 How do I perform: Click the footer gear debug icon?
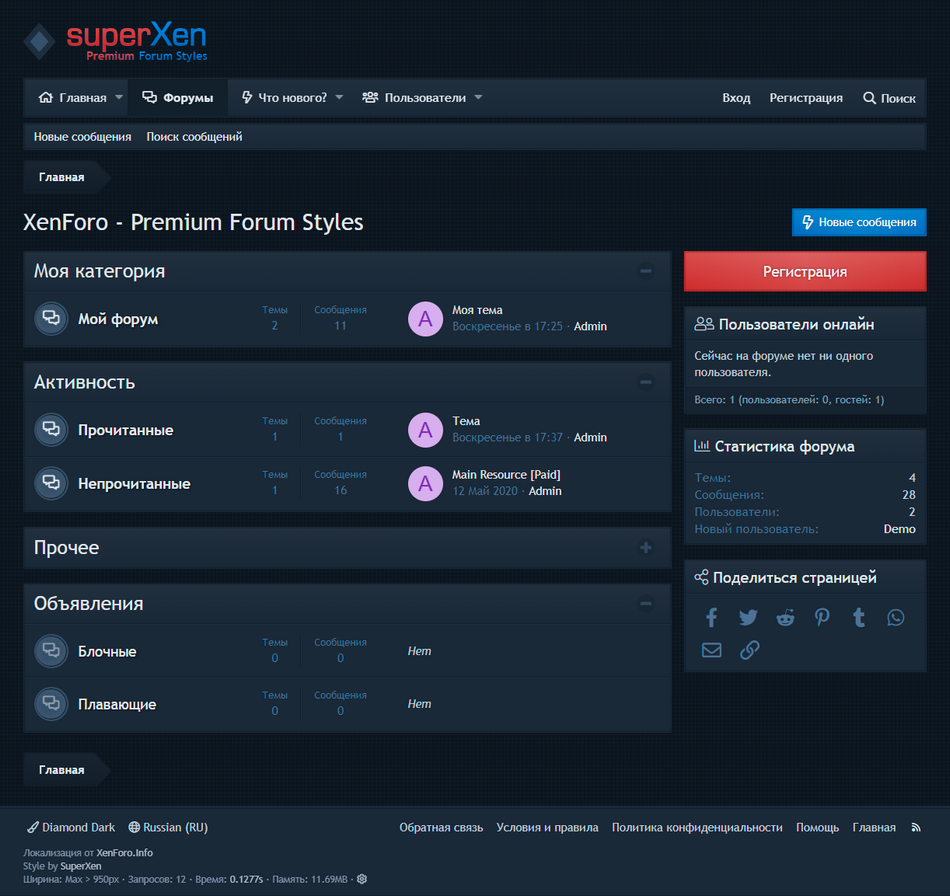click(362, 879)
